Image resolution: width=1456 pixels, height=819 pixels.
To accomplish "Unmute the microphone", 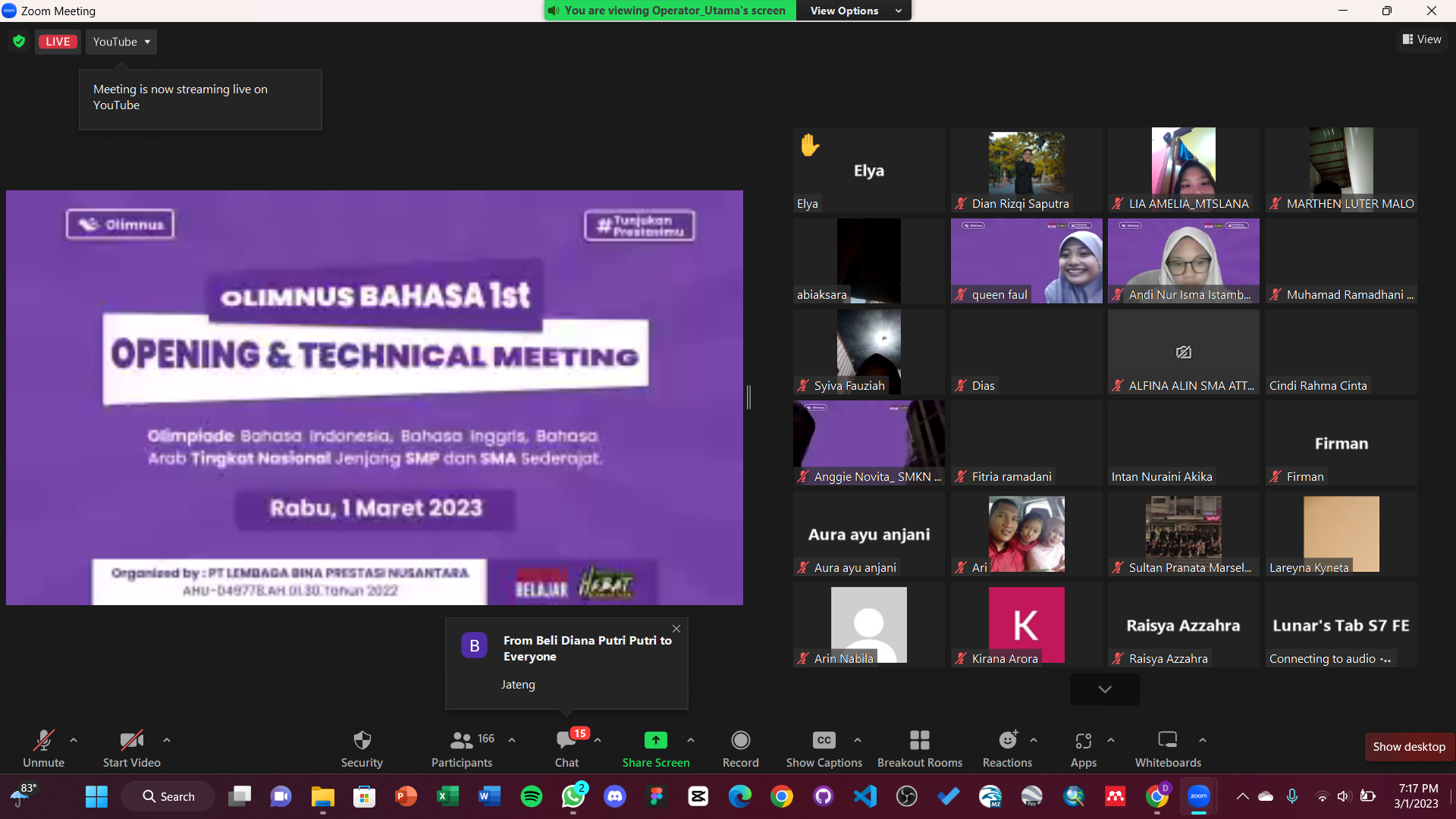I will click(43, 740).
